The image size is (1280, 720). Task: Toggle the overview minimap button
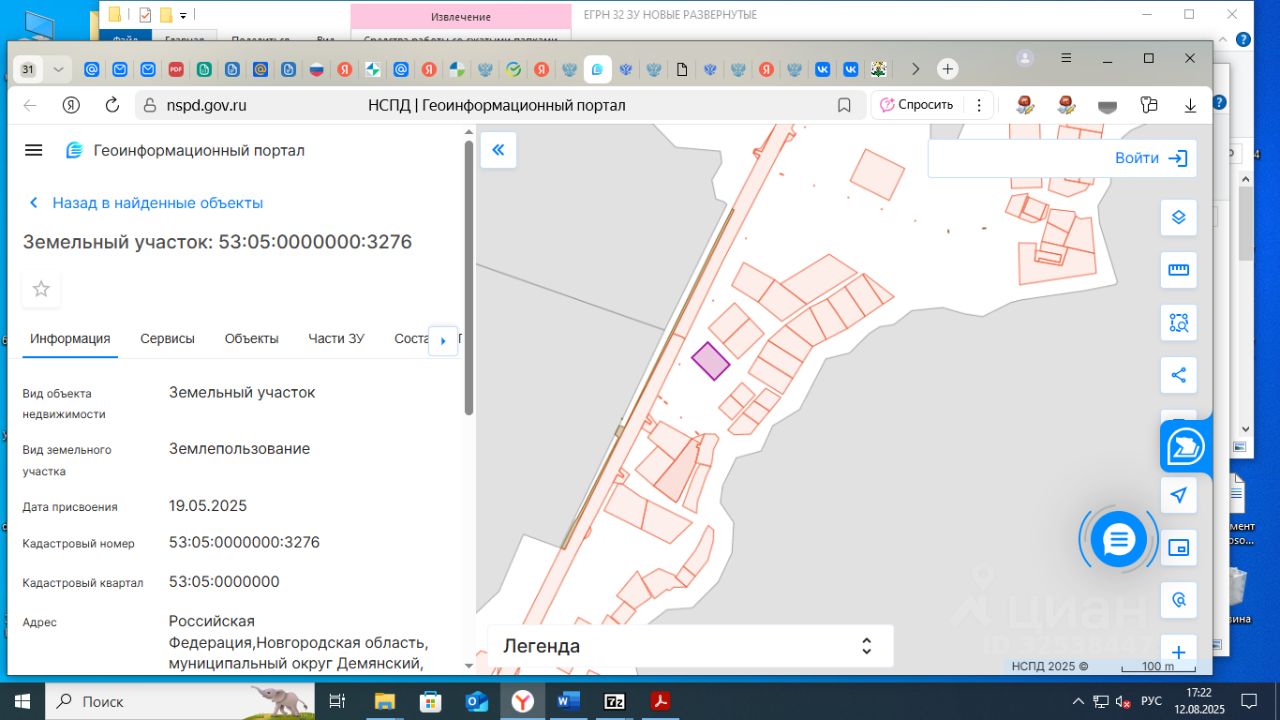tap(1178, 548)
